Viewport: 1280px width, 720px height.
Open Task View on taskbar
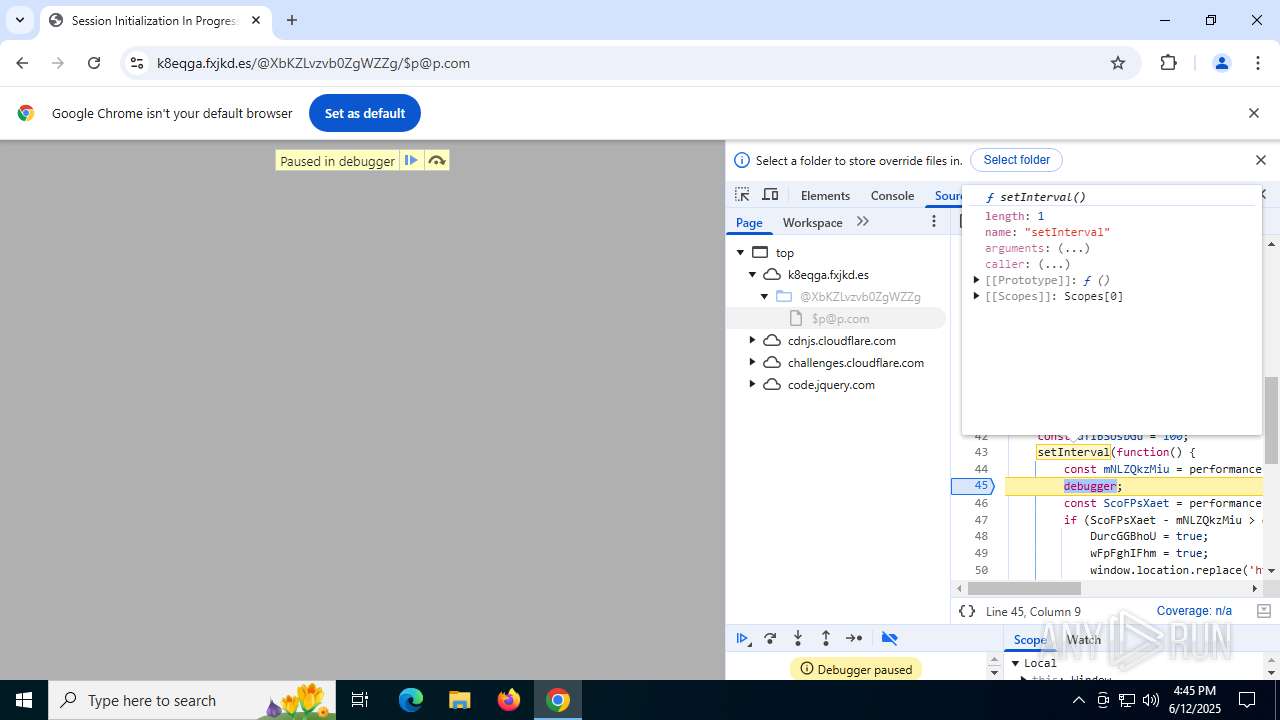pyautogui.click(x=360, y=700)
